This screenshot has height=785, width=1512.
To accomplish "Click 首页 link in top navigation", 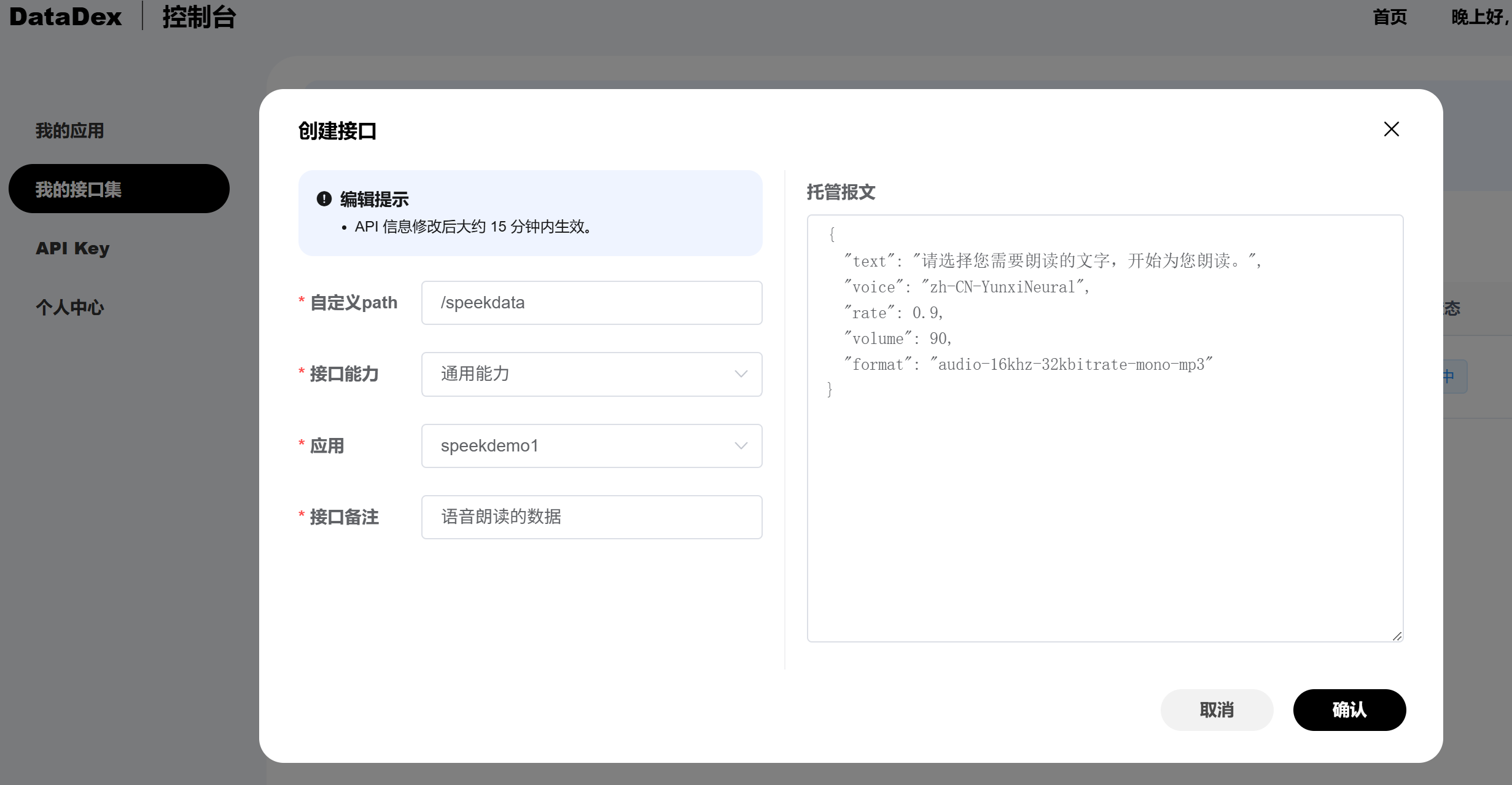I will click(1389, 17).
